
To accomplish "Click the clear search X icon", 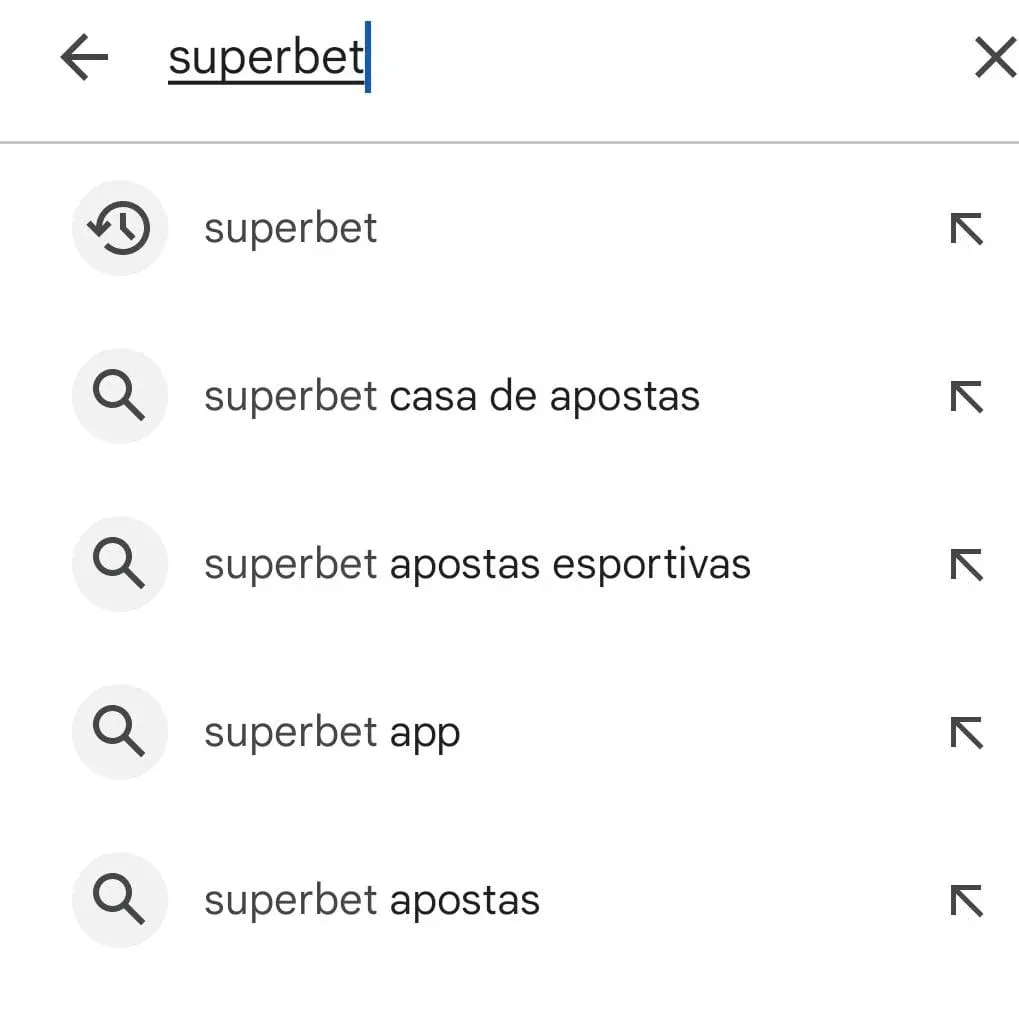I will (x=994, y=57).
